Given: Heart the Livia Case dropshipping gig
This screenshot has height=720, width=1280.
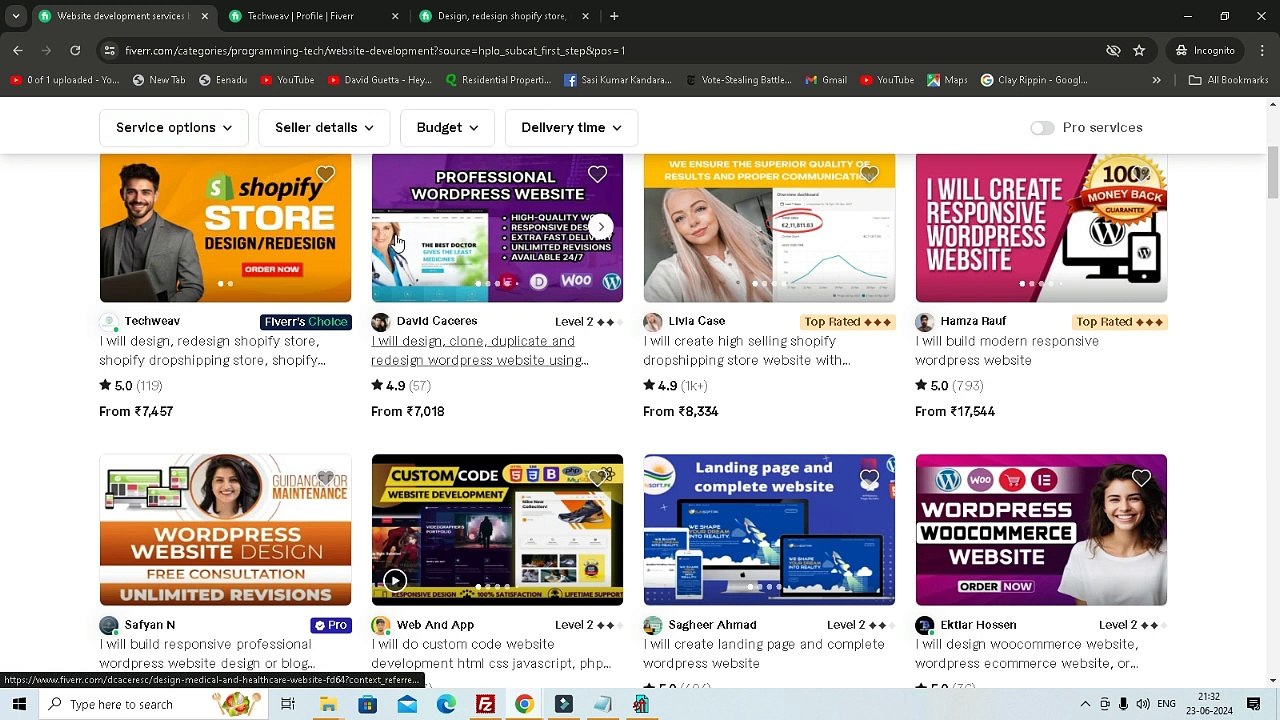Looking at the screenshot, I should click(x=869, y=175).
